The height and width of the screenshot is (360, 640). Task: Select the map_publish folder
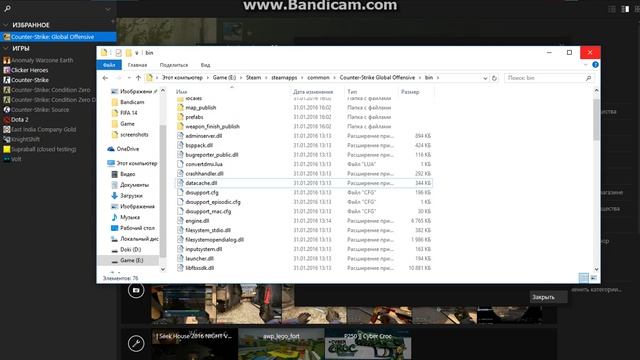[x=200, y=108]
